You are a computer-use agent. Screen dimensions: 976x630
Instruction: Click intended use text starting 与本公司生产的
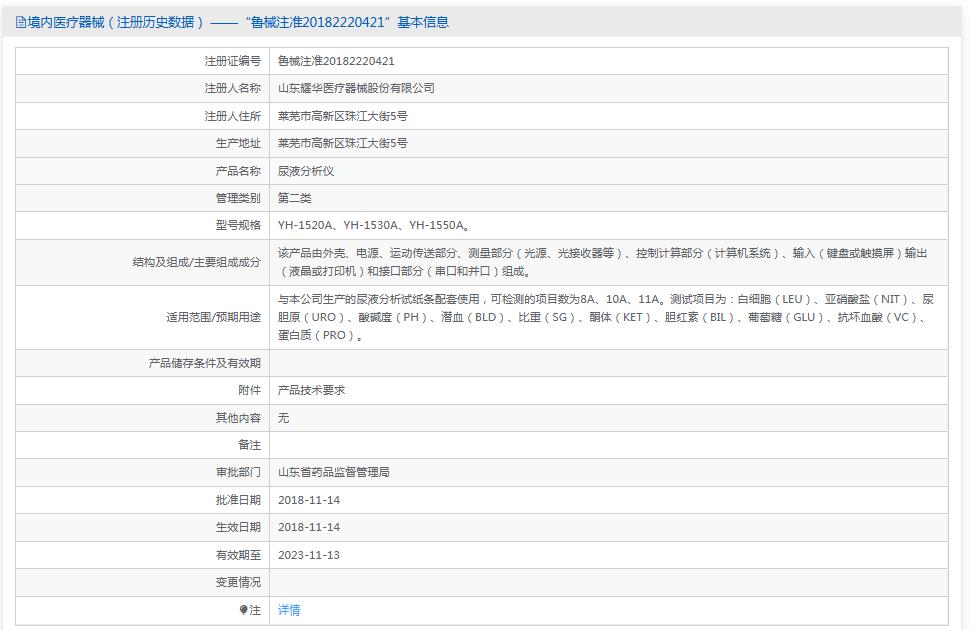[x=606, y=317]
